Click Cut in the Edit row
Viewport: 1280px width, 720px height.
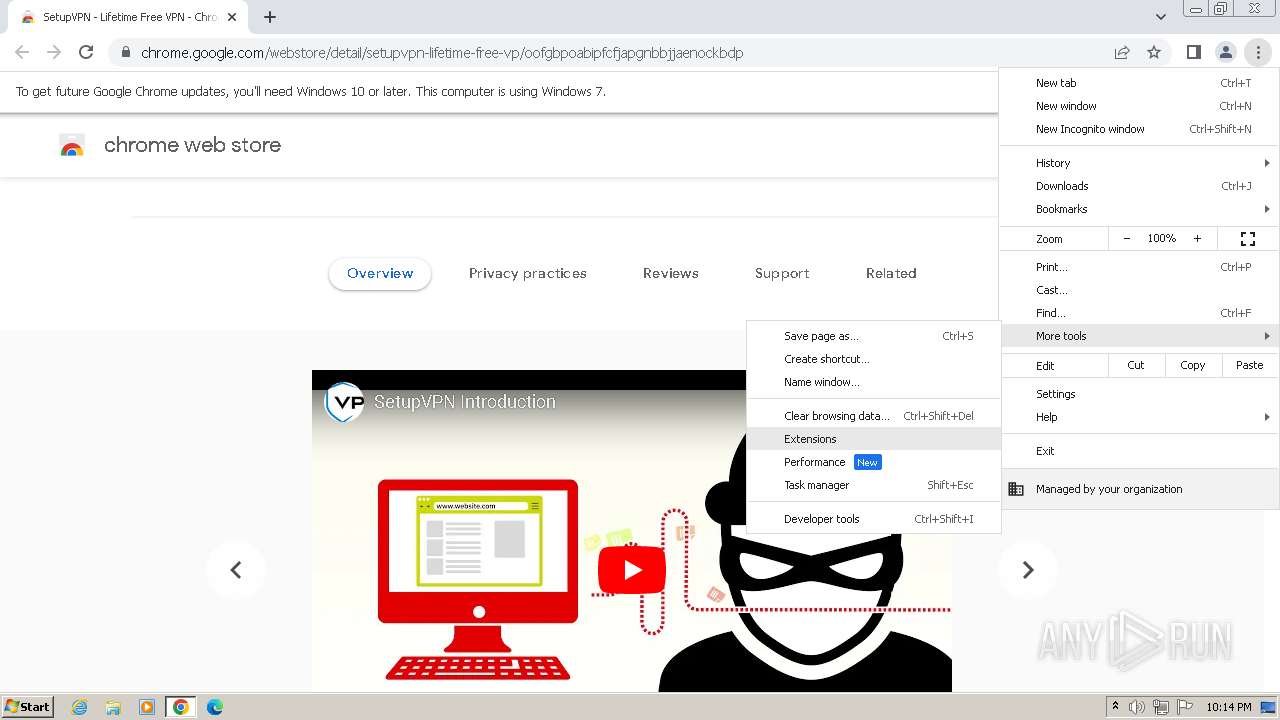pyautogui.click(x=1136, y=365)
